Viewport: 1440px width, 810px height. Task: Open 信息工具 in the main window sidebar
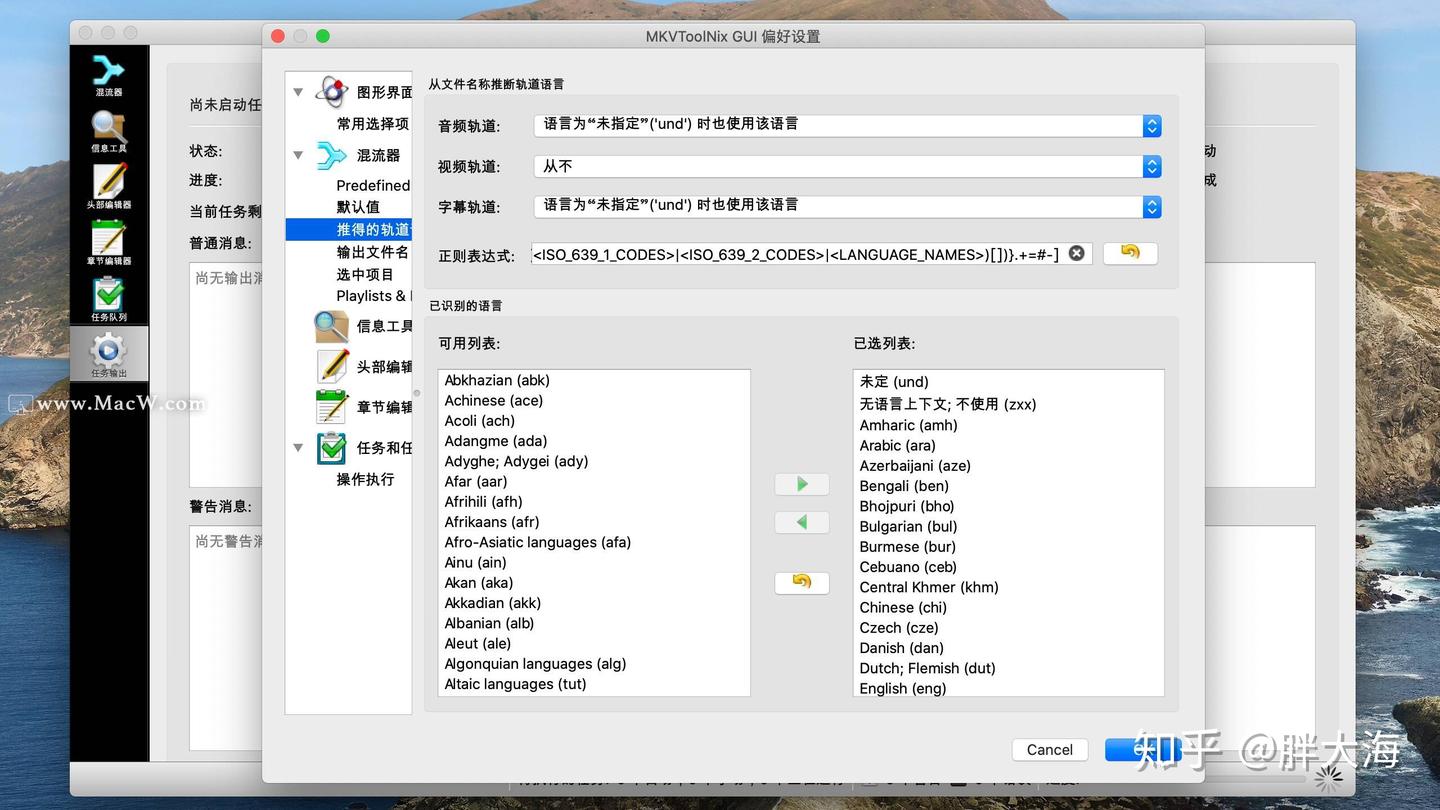point(108,132)
